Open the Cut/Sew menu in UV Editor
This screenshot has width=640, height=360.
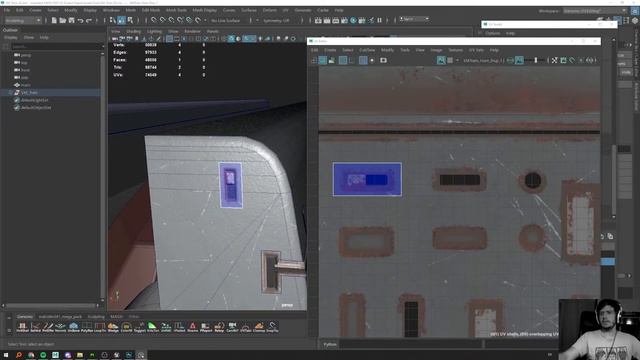tap(367, 50)
